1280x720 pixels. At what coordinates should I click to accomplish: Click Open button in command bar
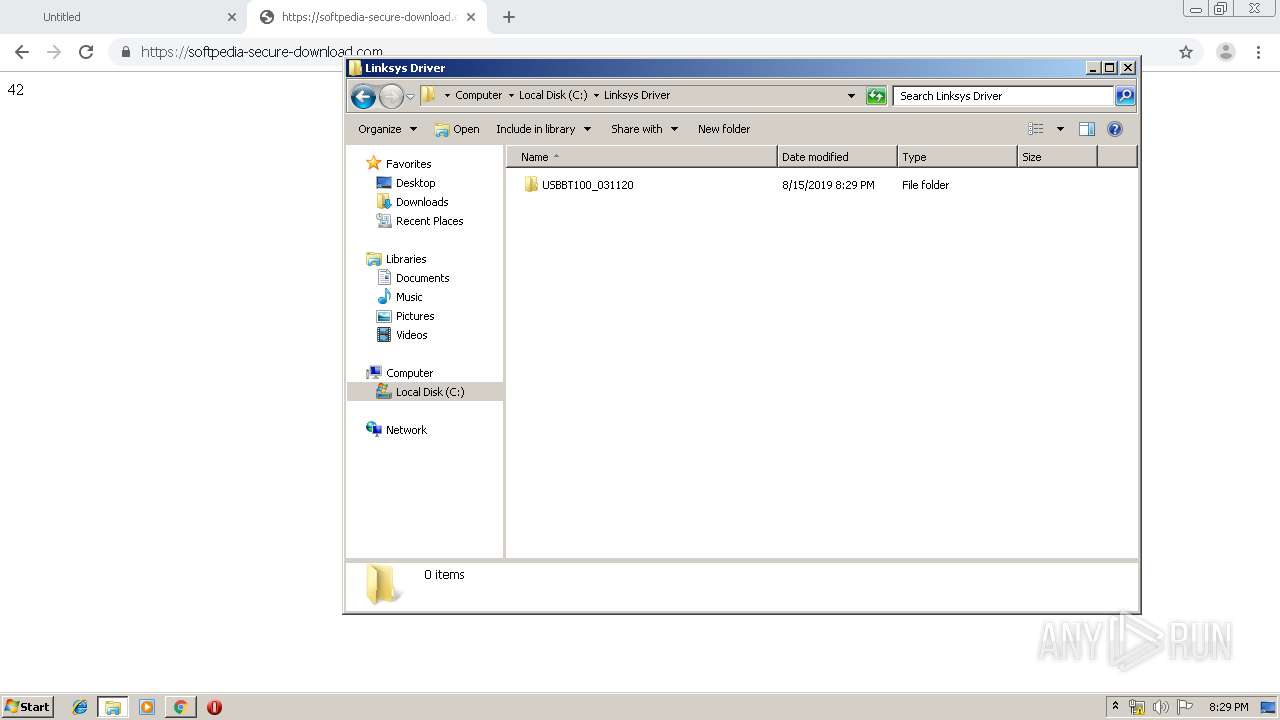(x=456, y=129)
